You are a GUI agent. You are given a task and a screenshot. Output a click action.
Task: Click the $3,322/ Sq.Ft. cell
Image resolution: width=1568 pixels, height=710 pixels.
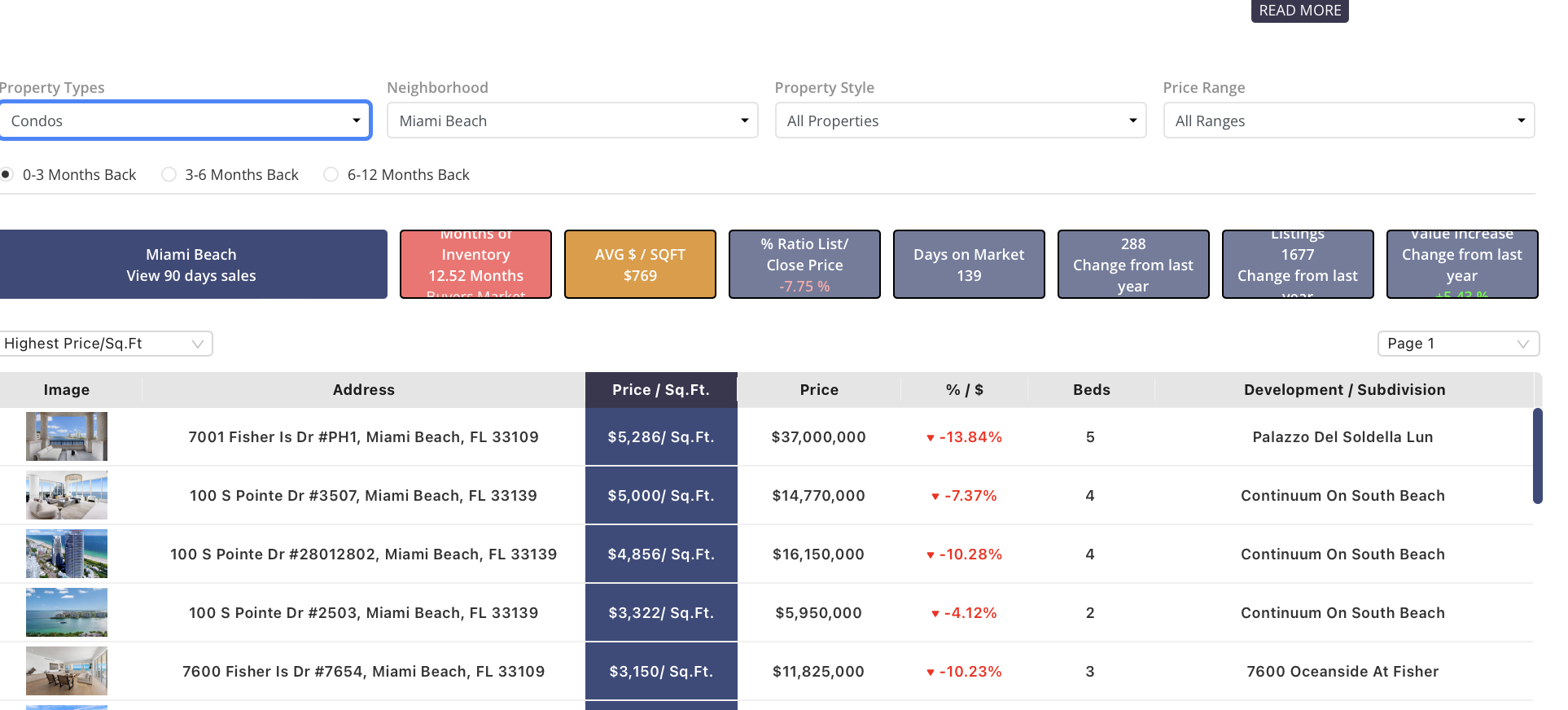661,613
